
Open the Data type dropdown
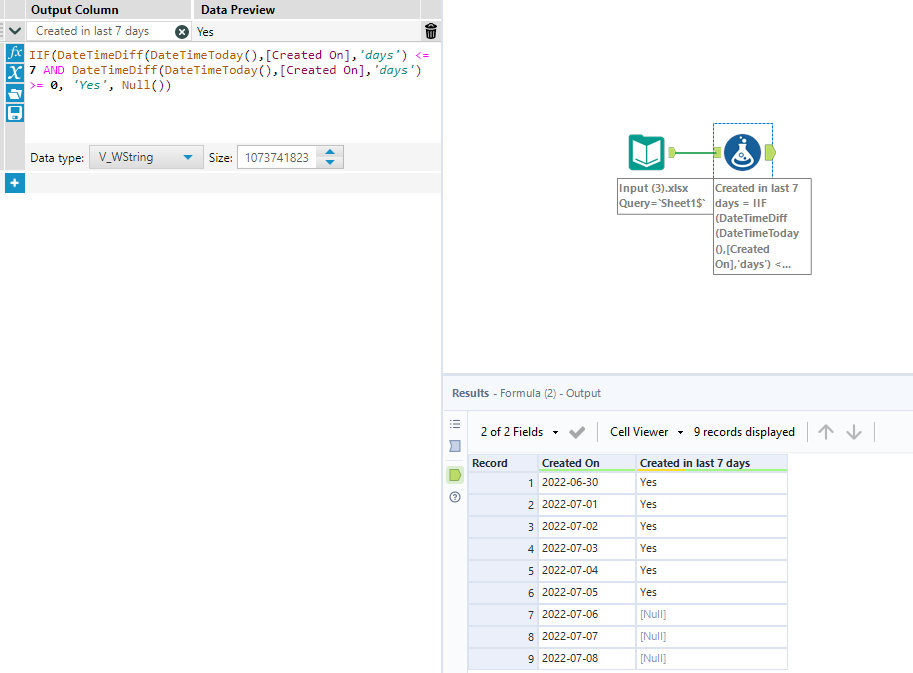pyautogui.click(x=146, y=157)
